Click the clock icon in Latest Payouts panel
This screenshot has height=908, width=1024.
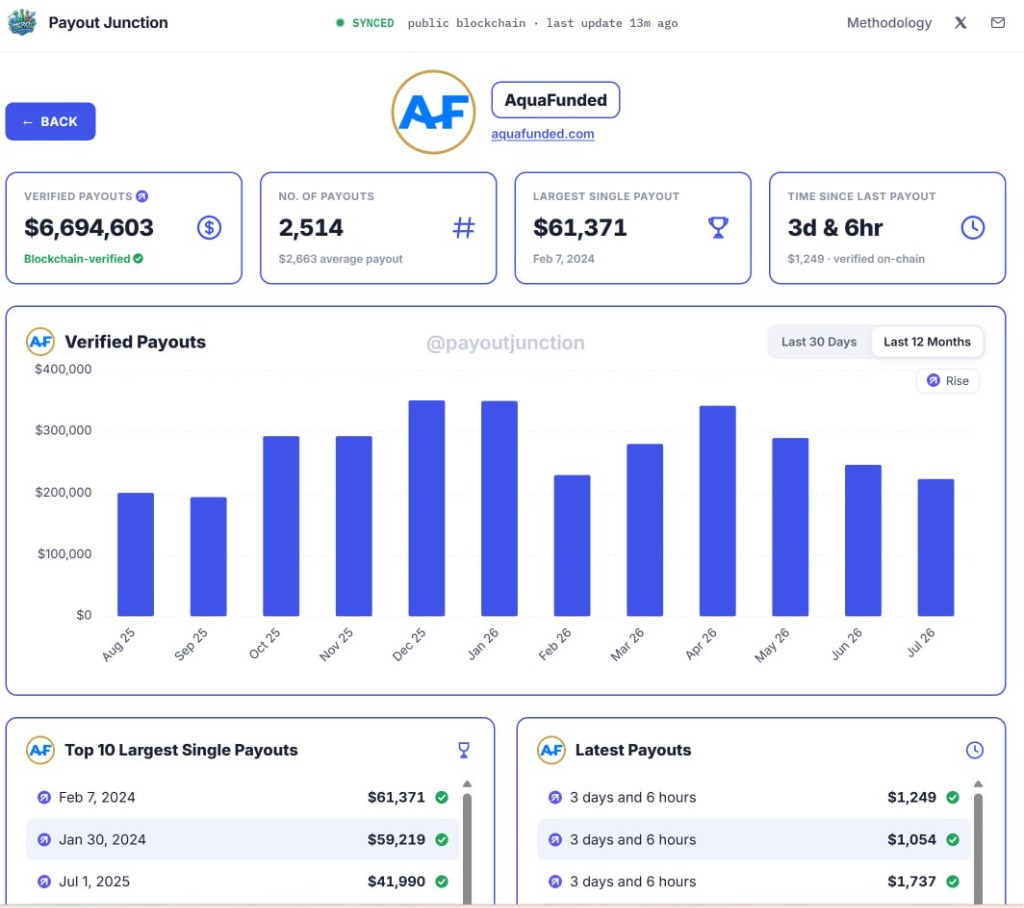(x=974, y=750)
